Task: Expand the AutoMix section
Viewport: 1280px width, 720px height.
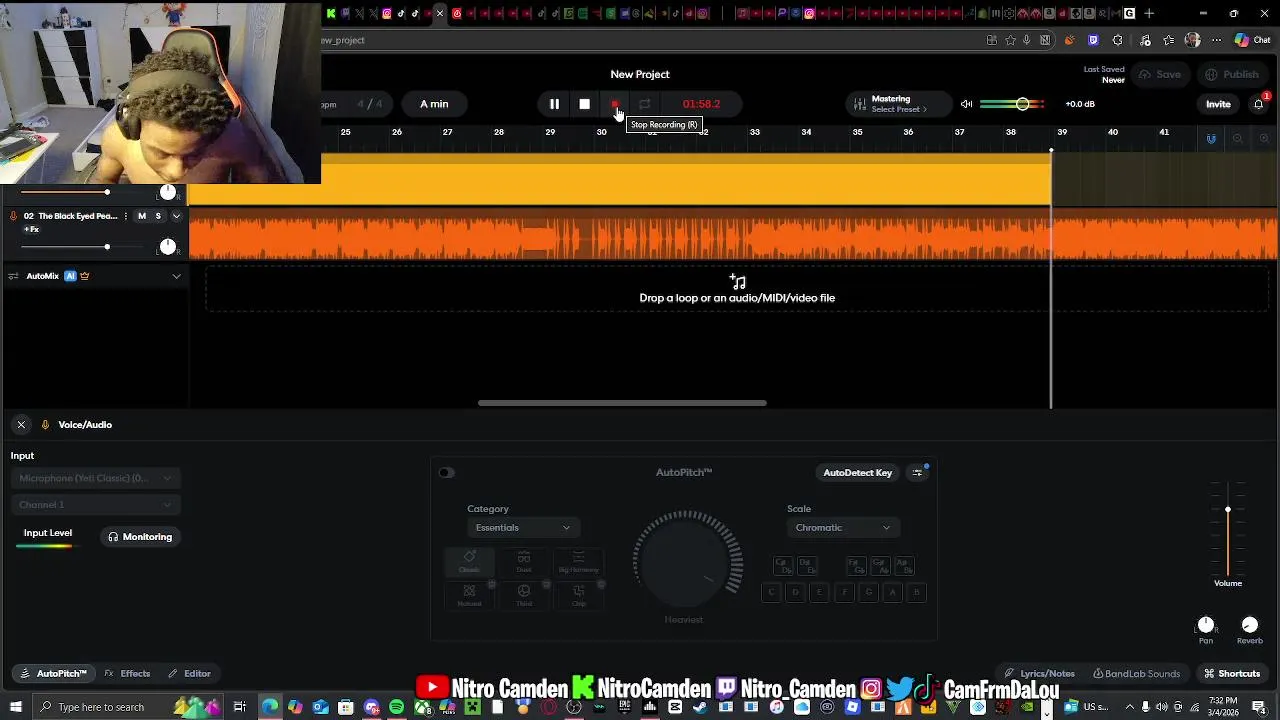Action: coord(177,276)
